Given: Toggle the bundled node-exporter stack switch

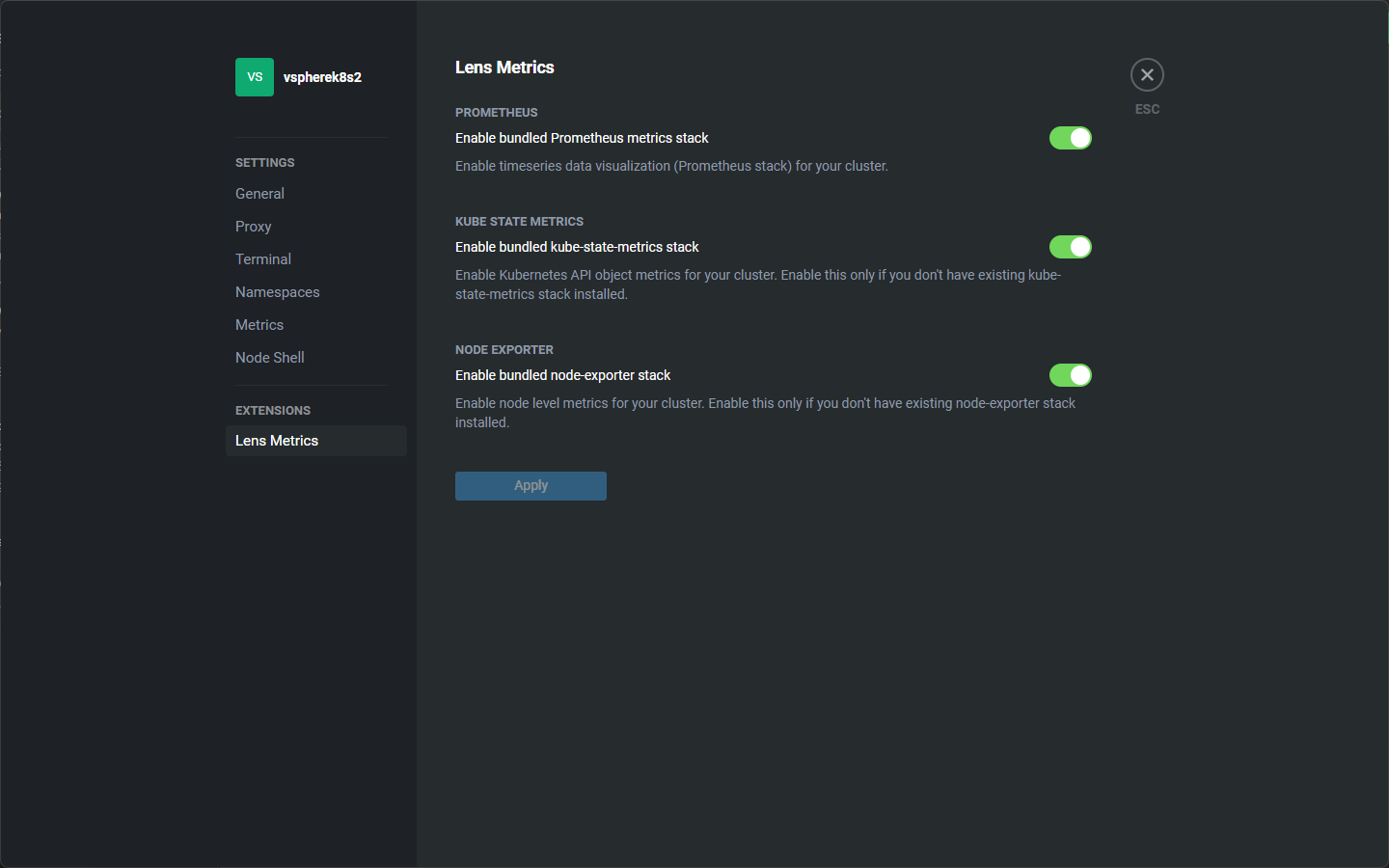Looking at the screenshot, I should pyautogui.click(x=1071, y=375).
